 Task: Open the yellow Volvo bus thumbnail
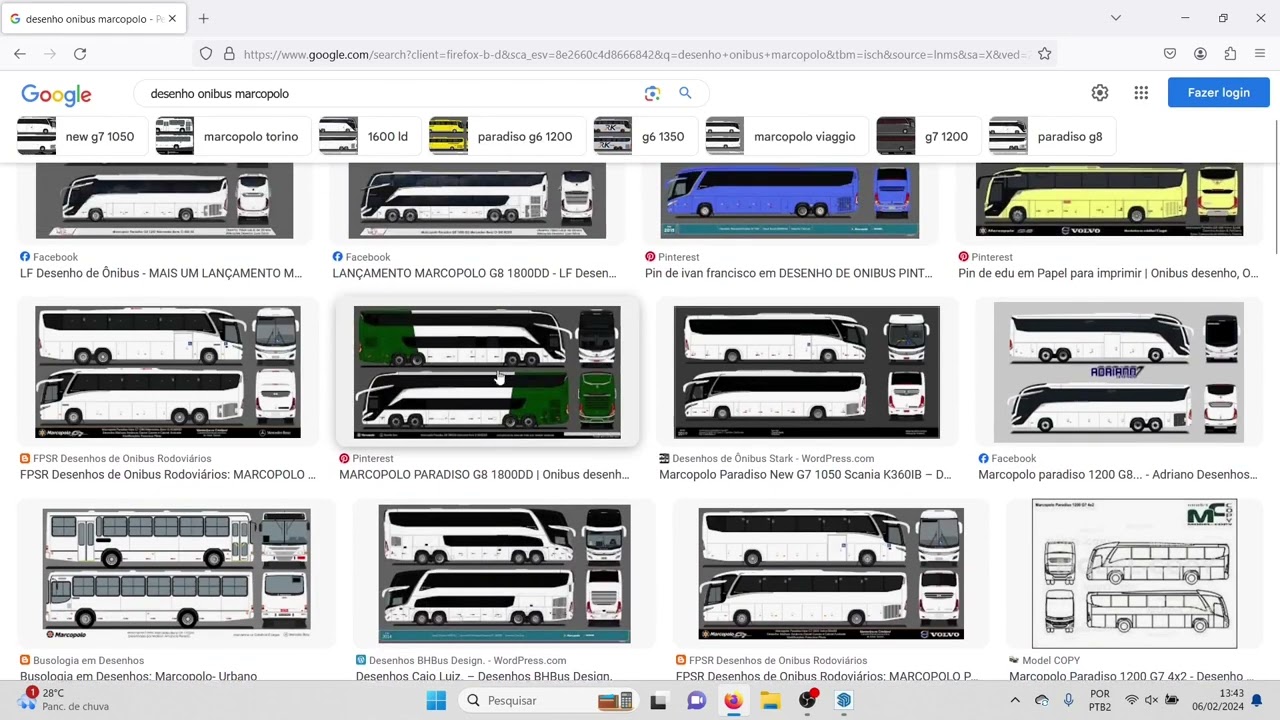[x=1109, y=200]
